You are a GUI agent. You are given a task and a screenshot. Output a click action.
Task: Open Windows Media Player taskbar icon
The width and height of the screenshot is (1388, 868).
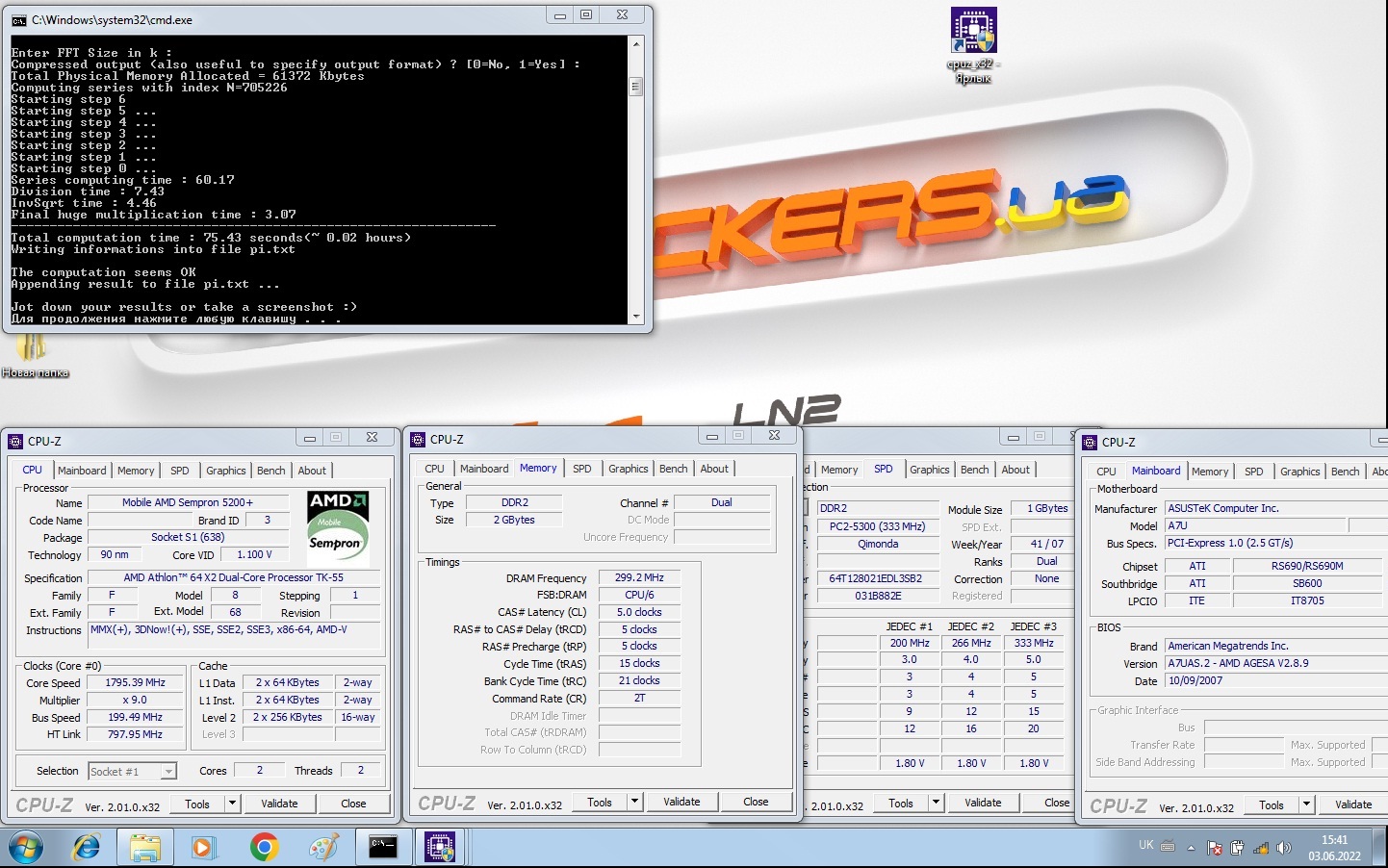point(202,847)
